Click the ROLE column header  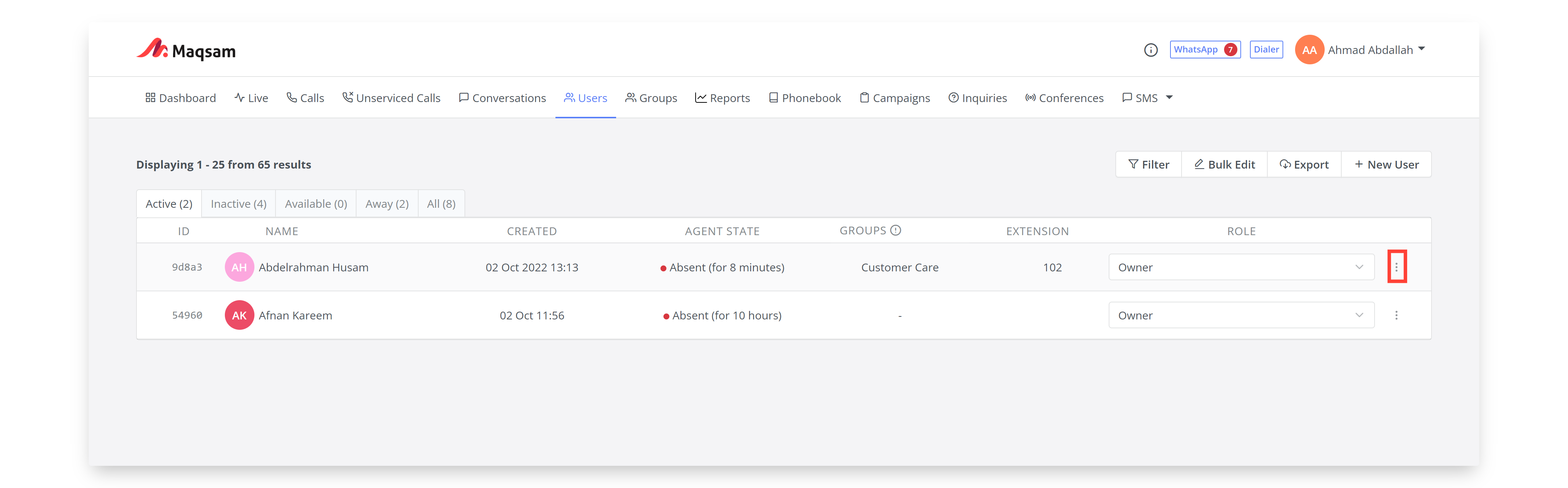pos(1241,231)
